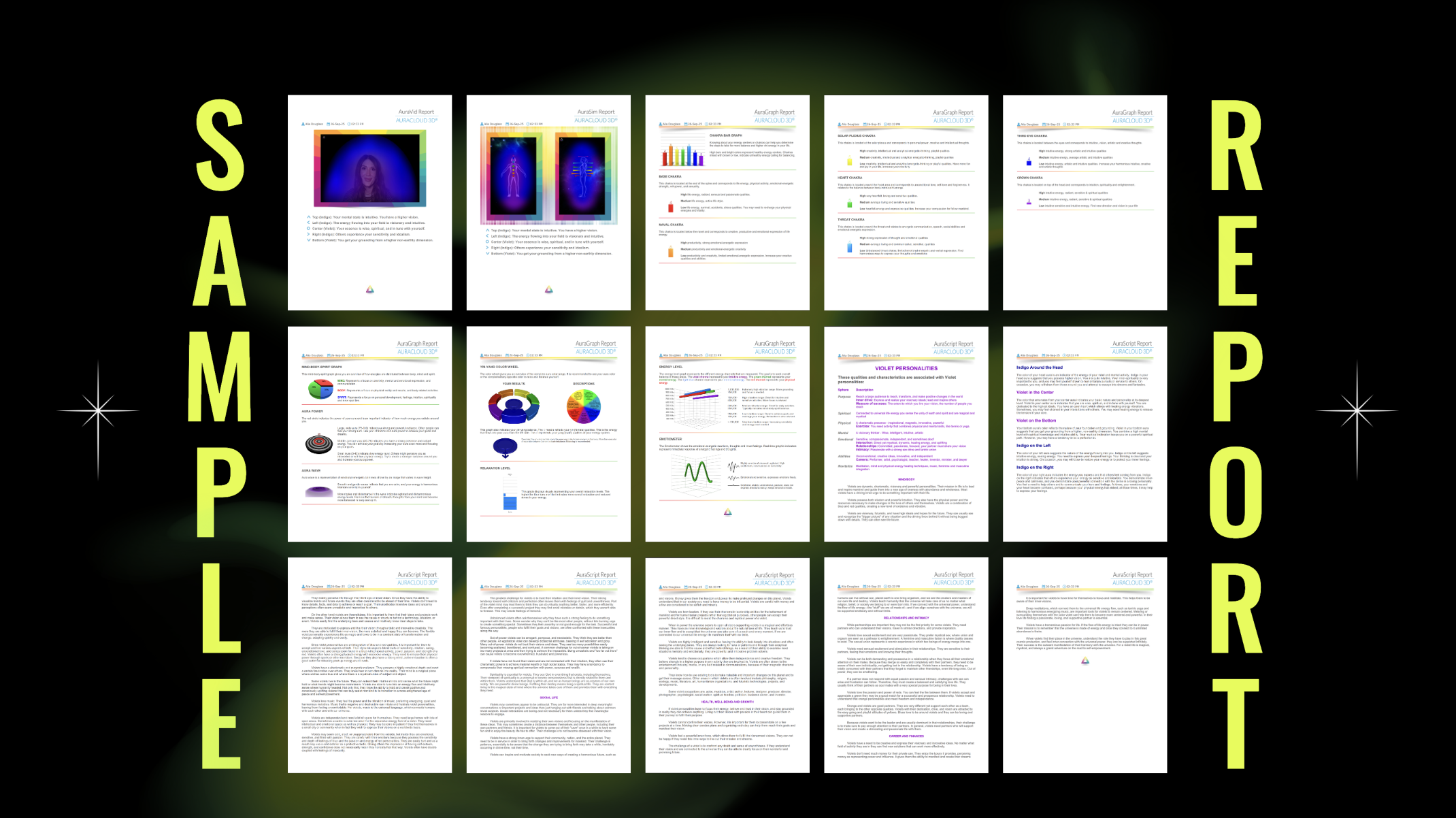Click the front-facing chakra body image in AuraSim

(514, 176)
